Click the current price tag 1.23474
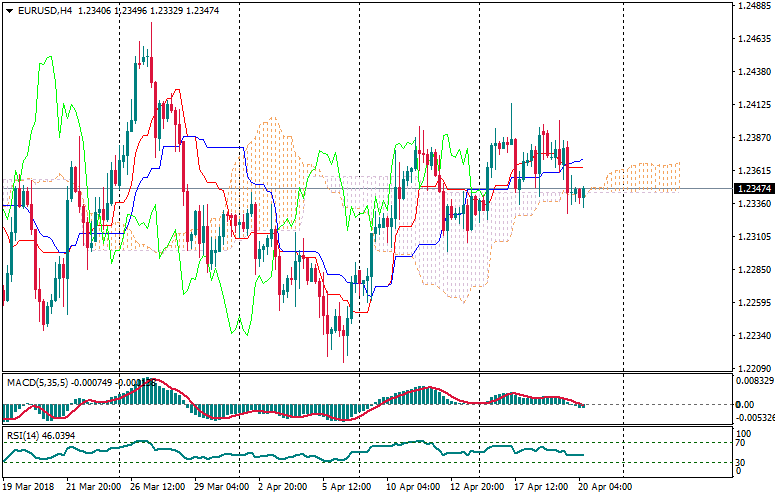This screenshot has height=498, width=775. click(x=752, y=189)
